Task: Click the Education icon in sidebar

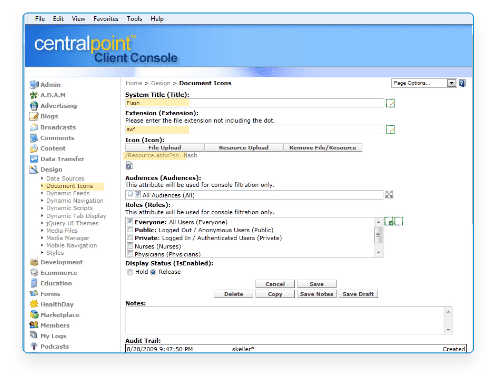Action: pyautogui.click(x=34, y=283)
